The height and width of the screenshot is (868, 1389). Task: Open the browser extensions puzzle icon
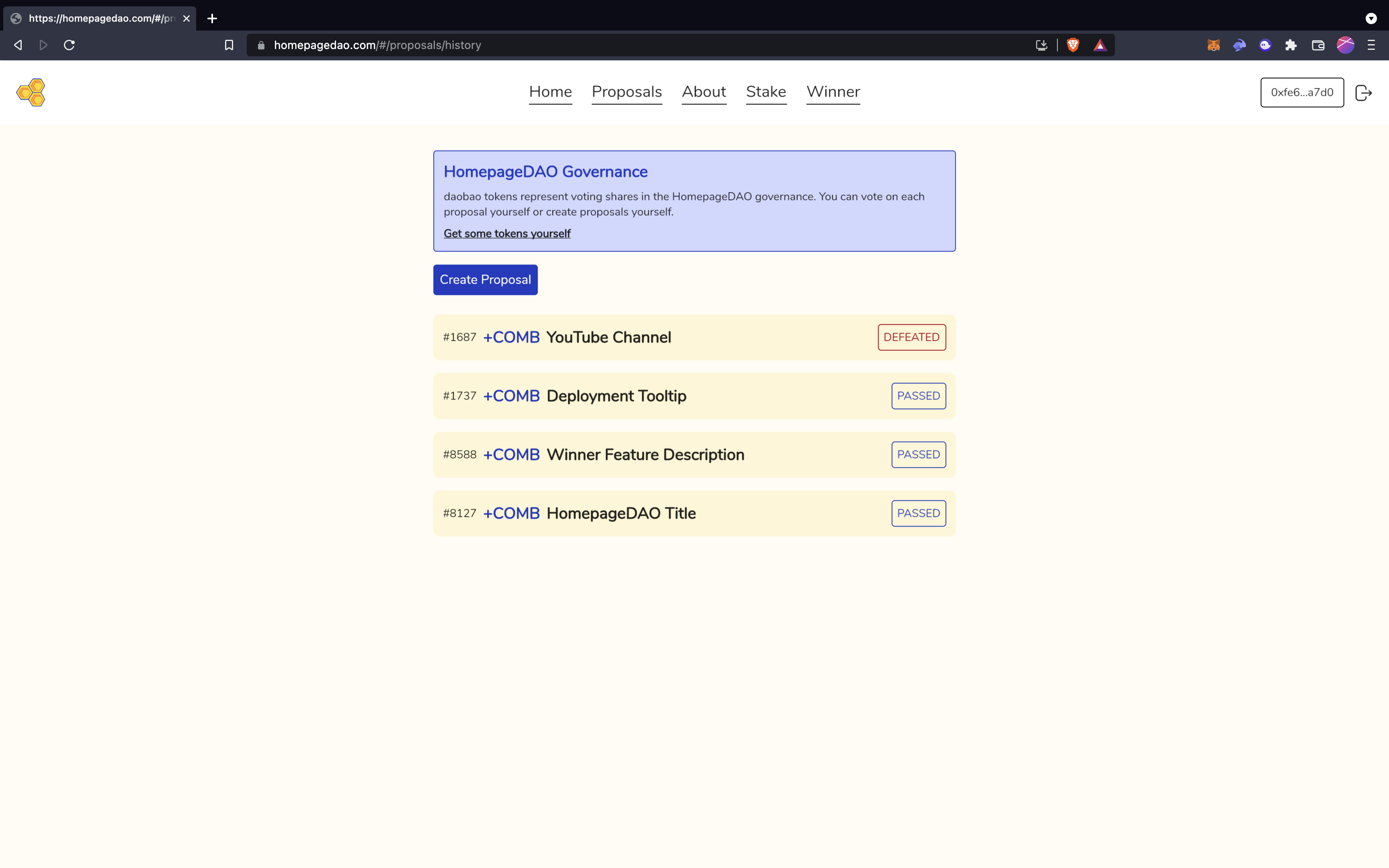1291,45
